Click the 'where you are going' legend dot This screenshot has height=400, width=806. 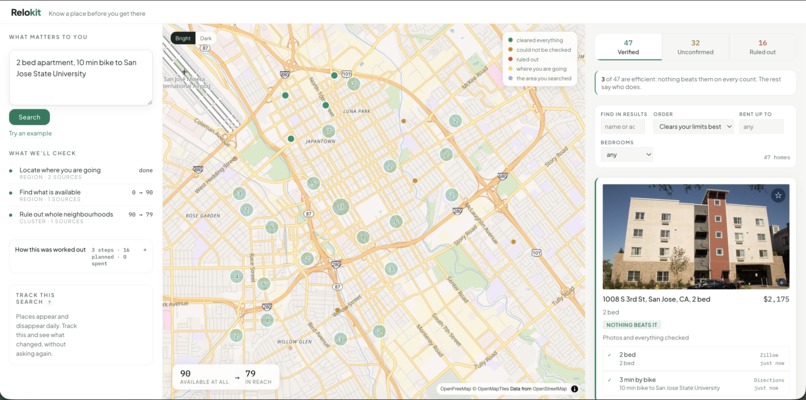tap(510, 69)
